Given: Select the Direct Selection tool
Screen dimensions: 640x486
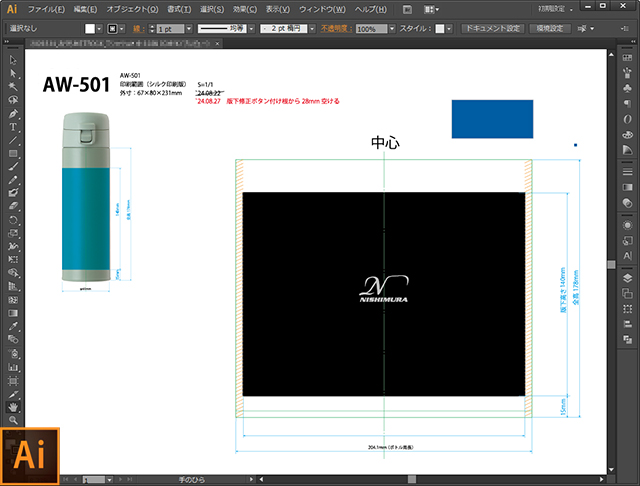Looking at the screenshot, I should point(13,73).
